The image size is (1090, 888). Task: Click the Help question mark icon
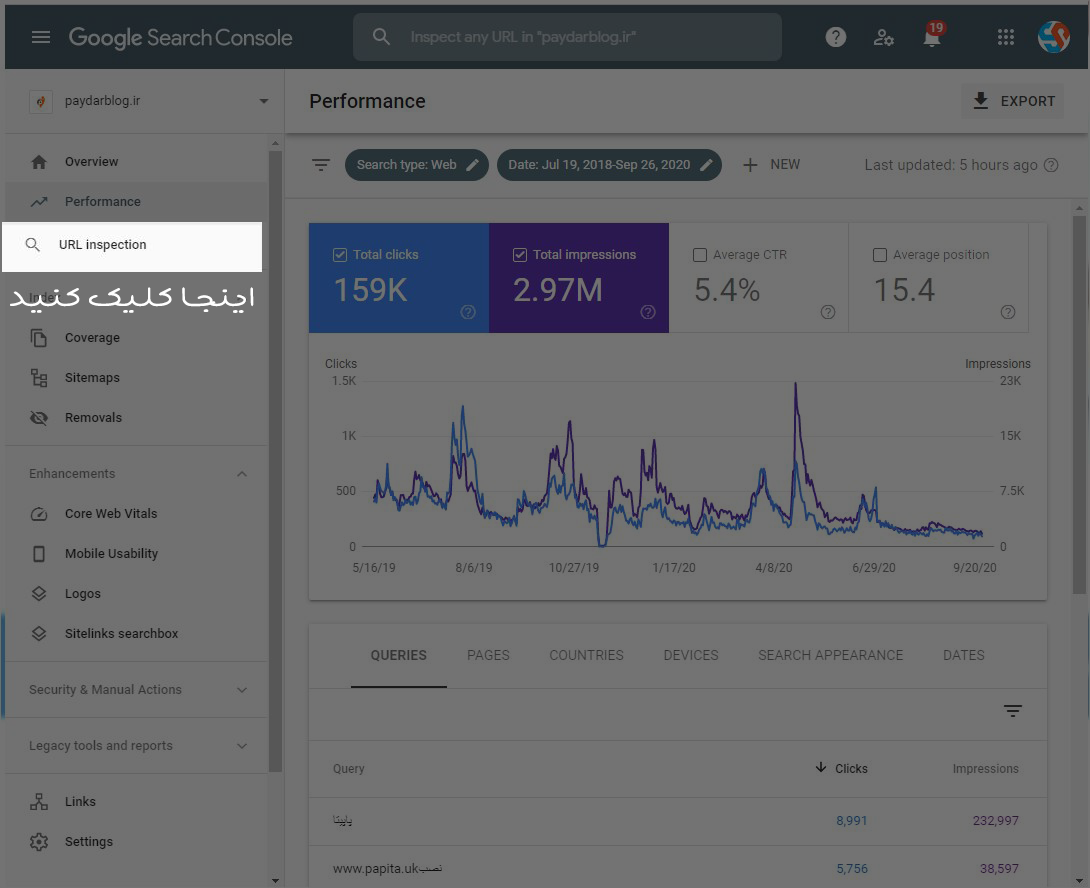click(x=835, y=36)
